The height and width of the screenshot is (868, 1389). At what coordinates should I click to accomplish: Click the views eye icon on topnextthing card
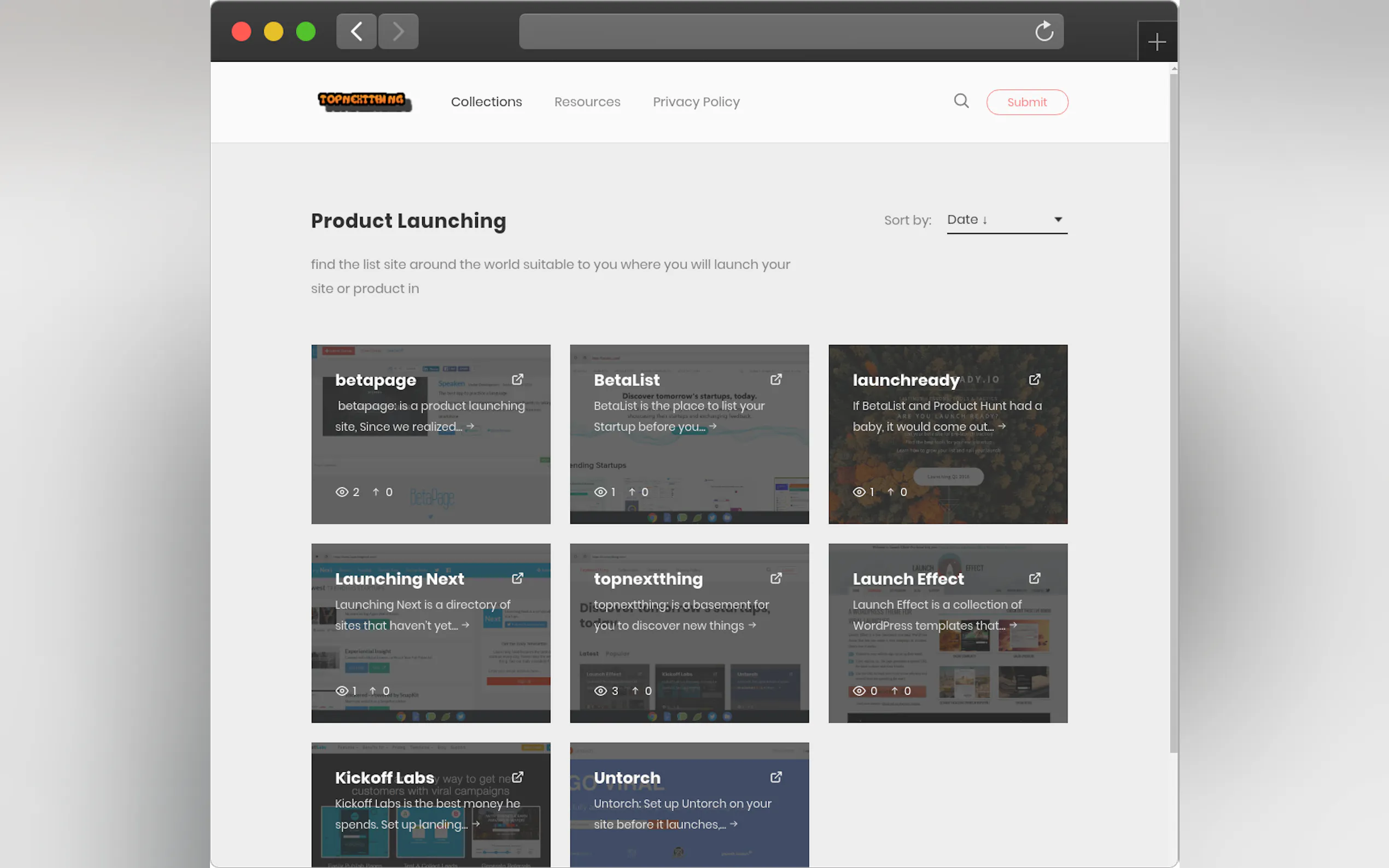point(600,690)
